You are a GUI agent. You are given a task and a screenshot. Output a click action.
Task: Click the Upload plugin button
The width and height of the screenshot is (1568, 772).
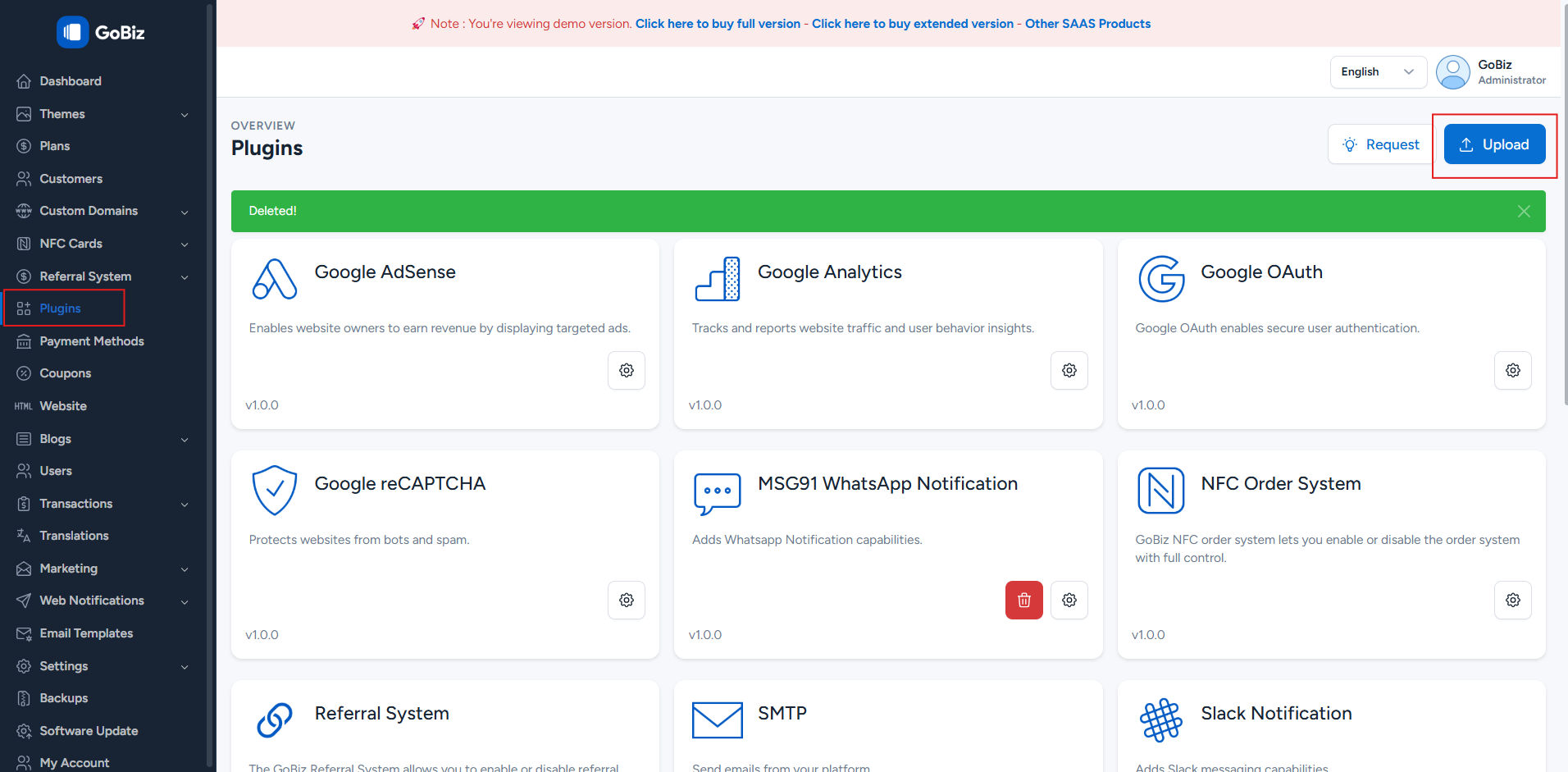click(1493, 144)
